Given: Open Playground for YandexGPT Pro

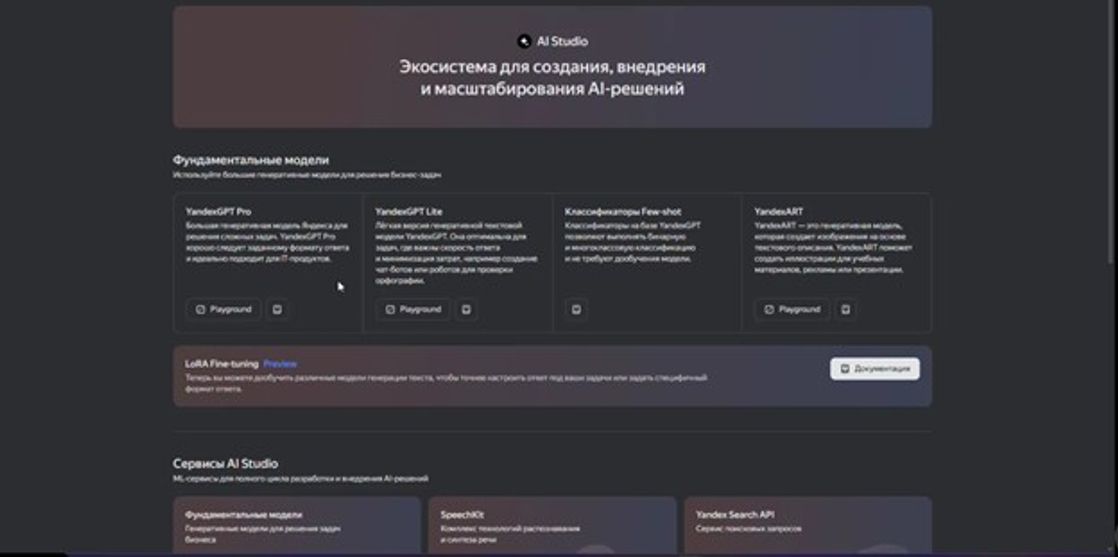Looking at the screenshot, I should (224, 310).
